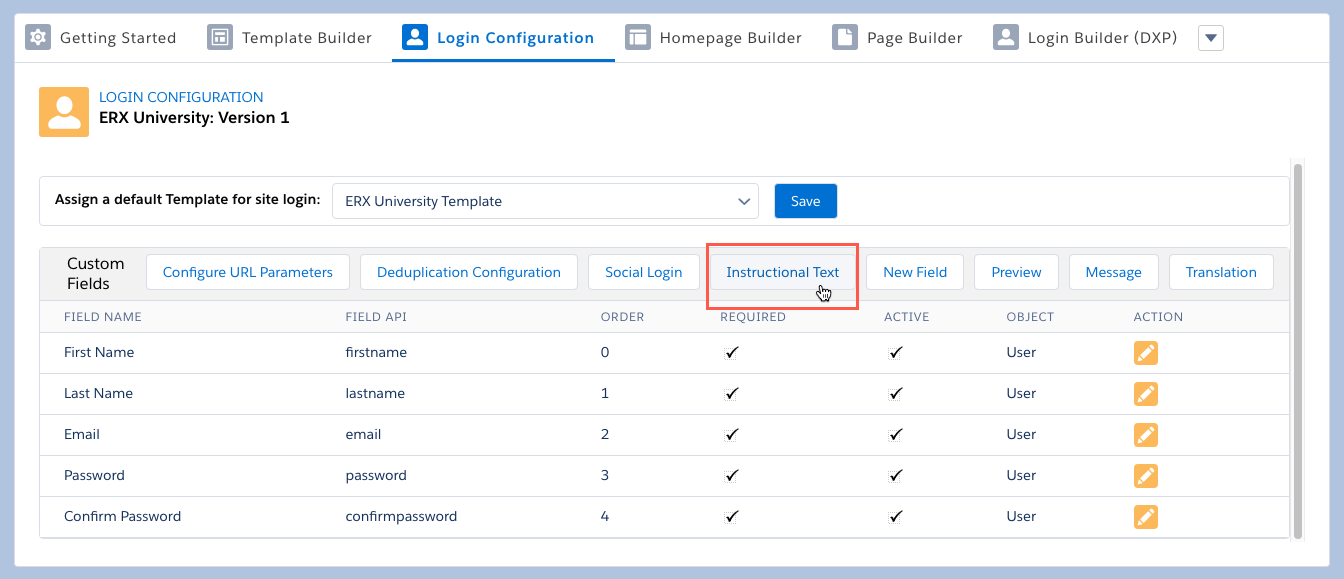Edit the Email field row
This screenshot has height=579, width=1344.
point(1145,435)
